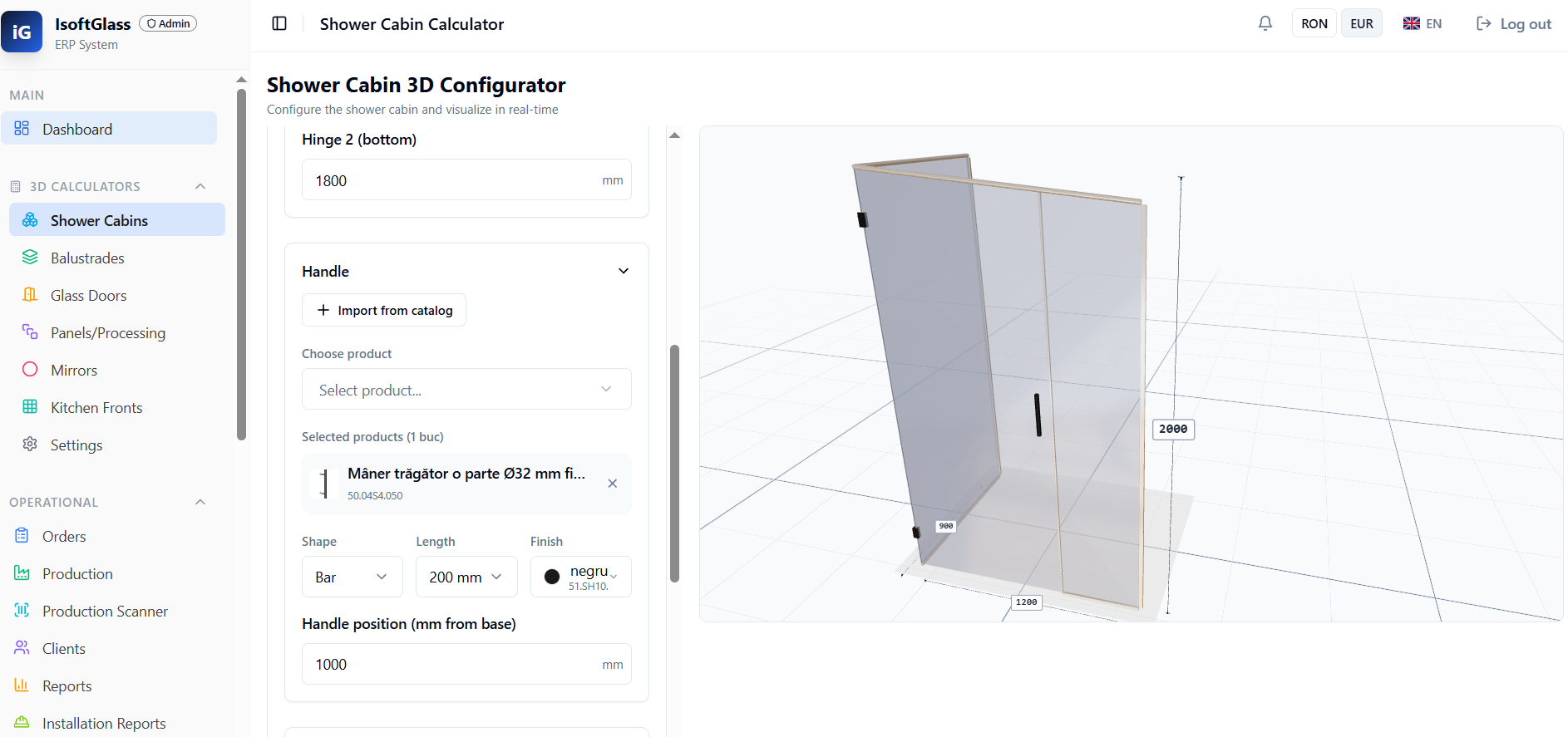Change language from EN
This screenshot has height=737, width=1568.
(x=1423, y=23)
